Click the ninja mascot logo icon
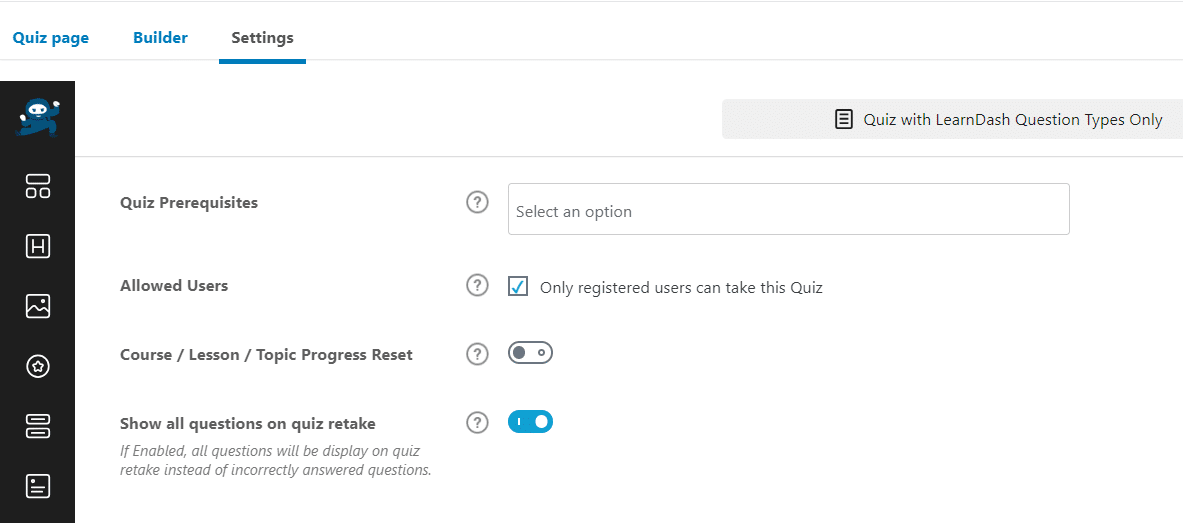 37,118
